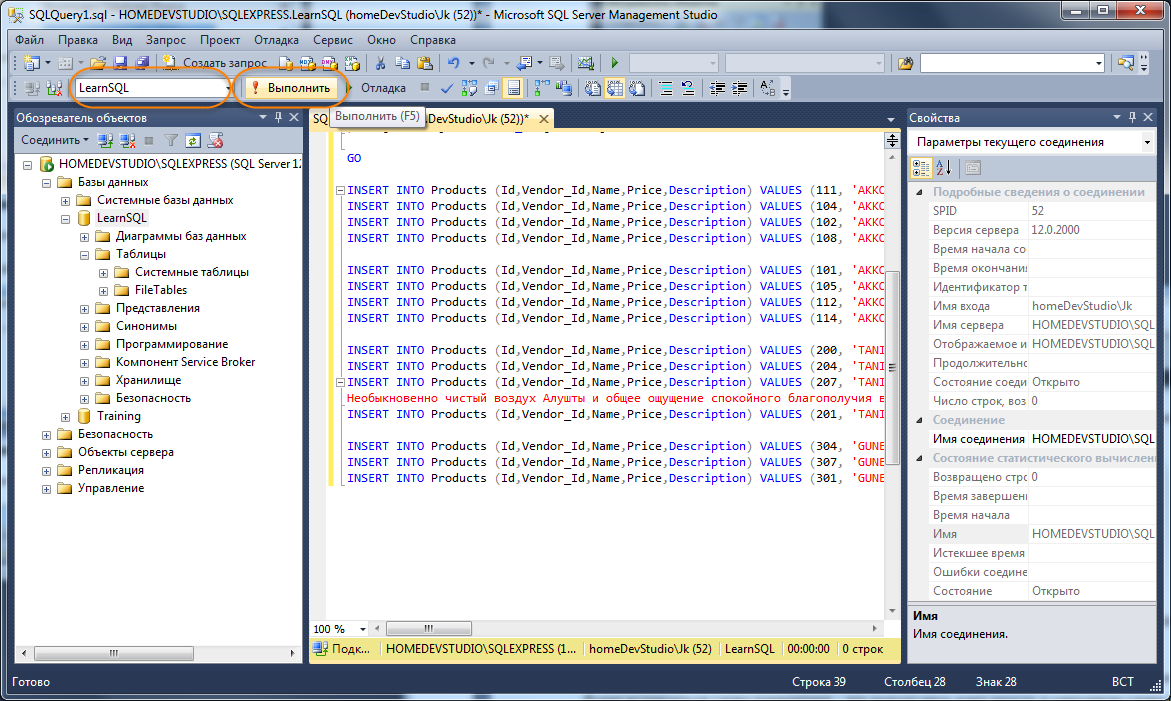Select the FileTables tree item
This screenshot has width=1171, height=701.
tap(161, 290)
